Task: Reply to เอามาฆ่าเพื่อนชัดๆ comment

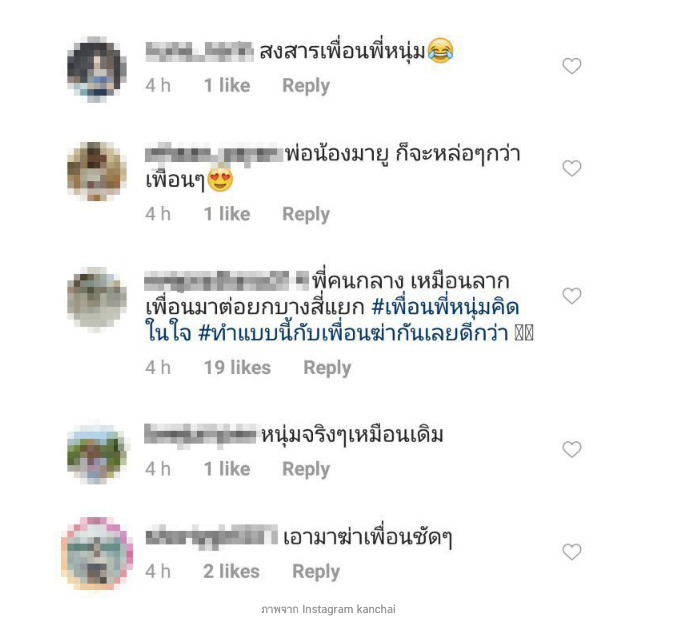Action: point(316,572)
